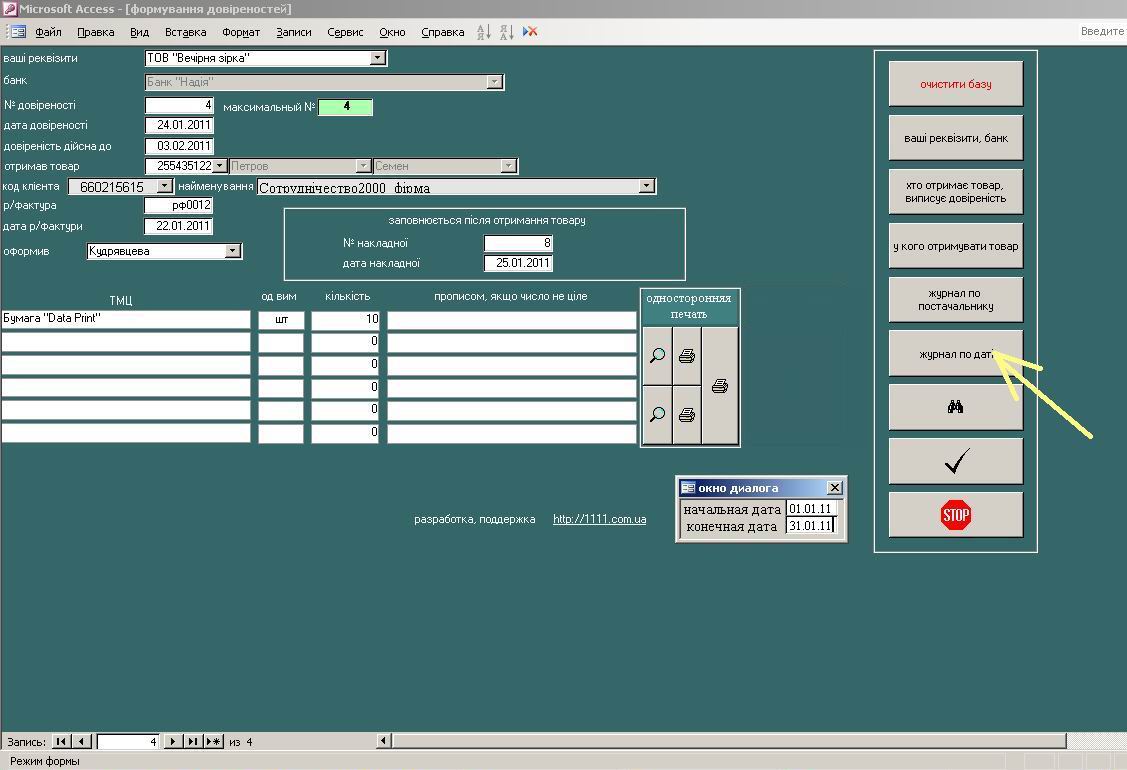The width and height of the screenshot is (1127, 770).
Task: Open the банк dropdown arrow
Action: click(x=494, y=82)
